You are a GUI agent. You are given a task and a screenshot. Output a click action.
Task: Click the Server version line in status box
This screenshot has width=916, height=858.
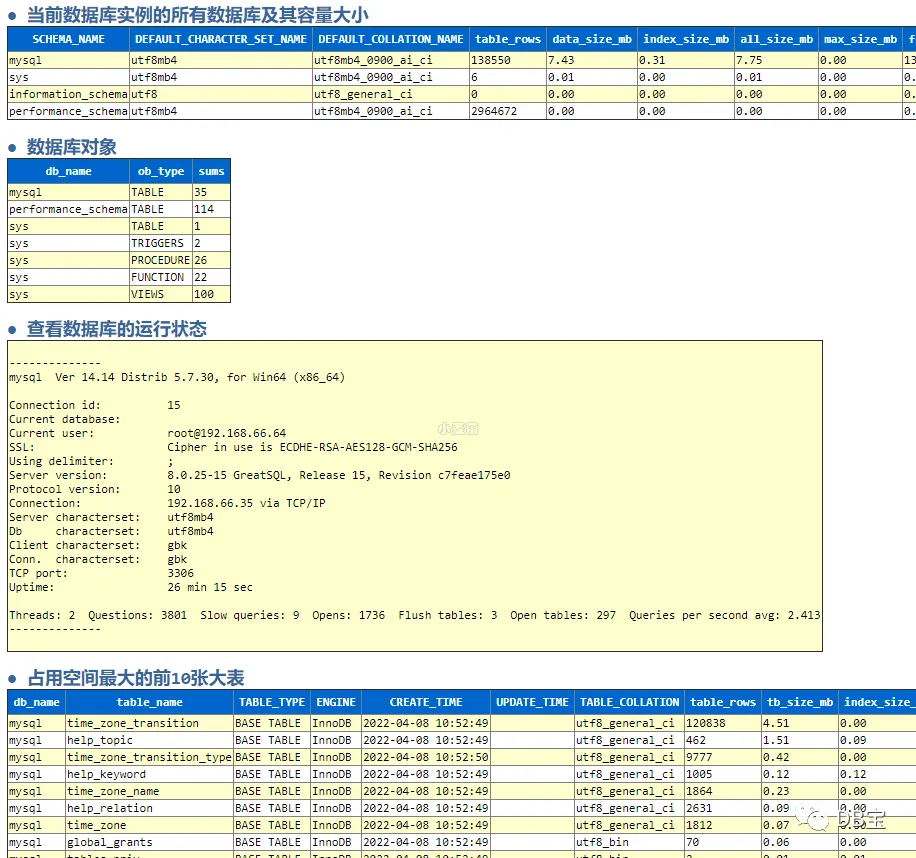[x=259, y=475]
